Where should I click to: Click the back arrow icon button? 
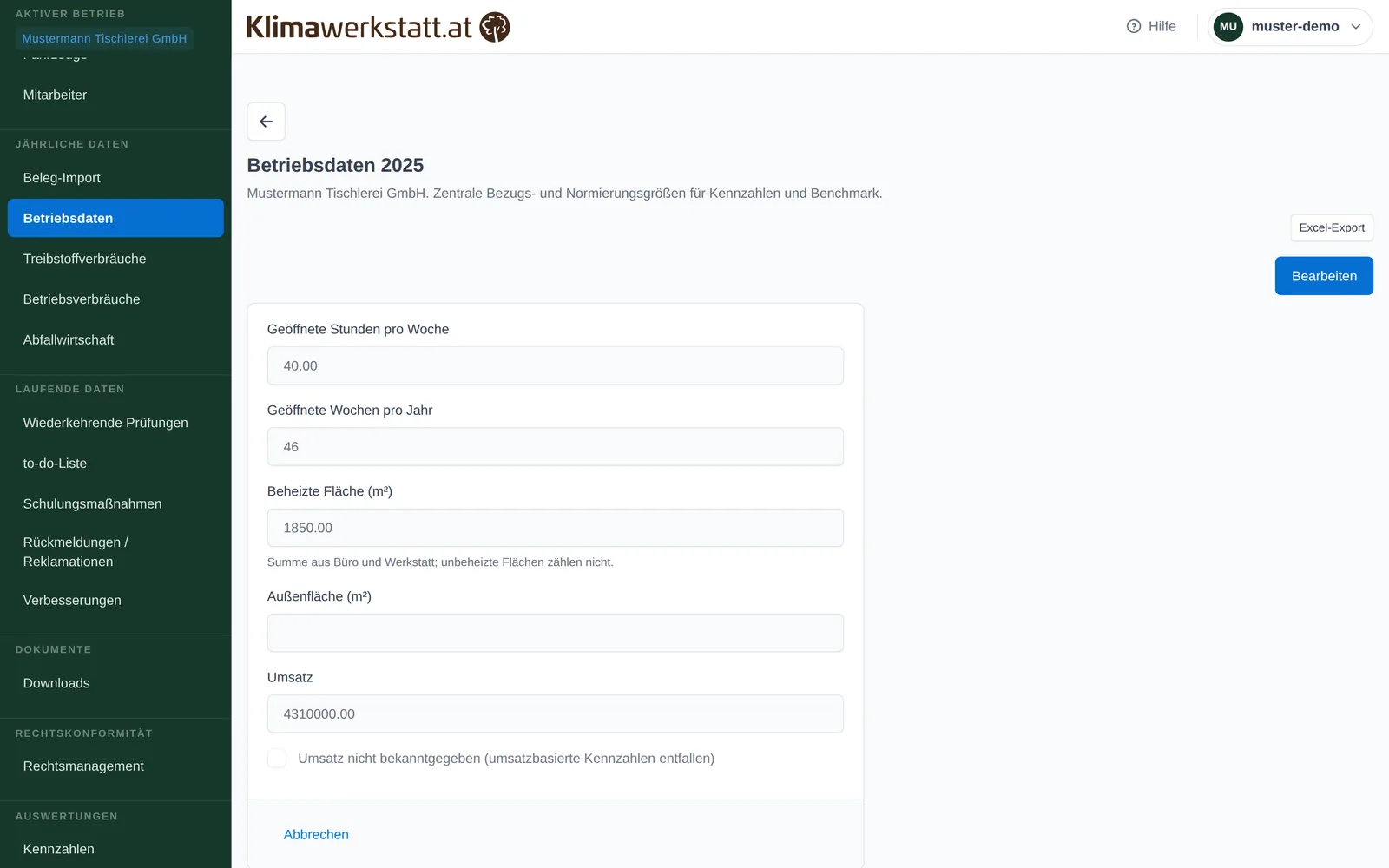point(266,122)
